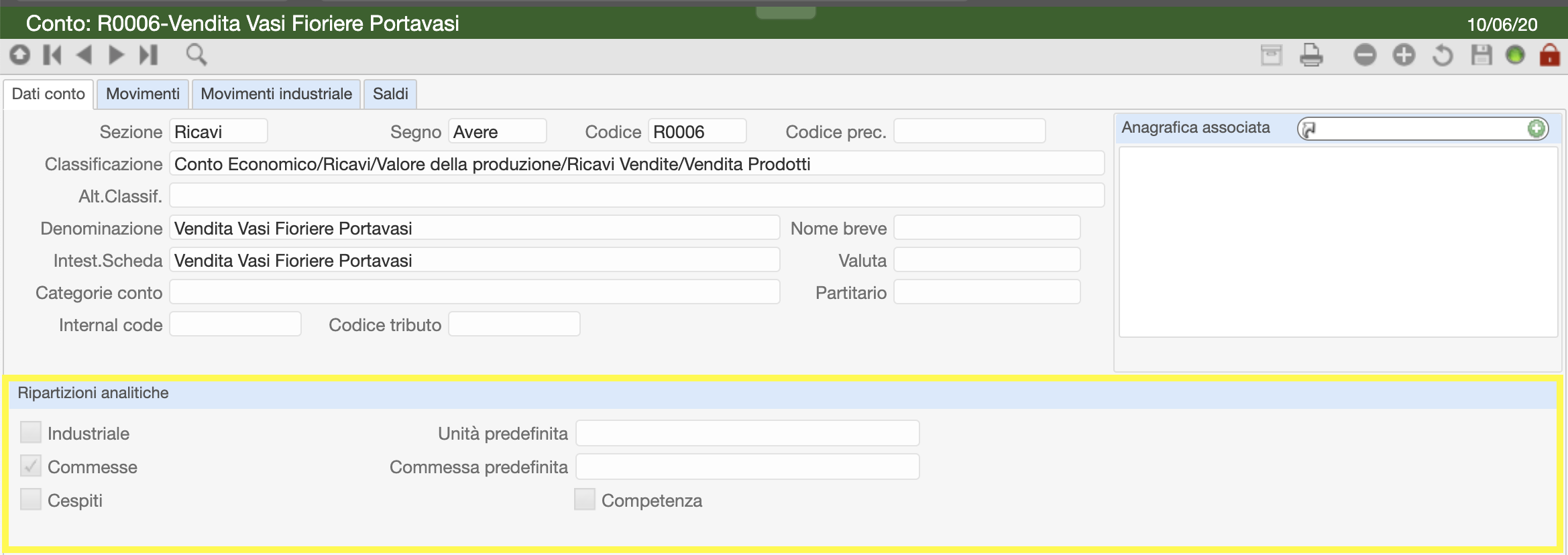Open the Saldi tab
The width and height of the screenshot is (1568, 555).
pyautogui.click(x=390, y=94)
